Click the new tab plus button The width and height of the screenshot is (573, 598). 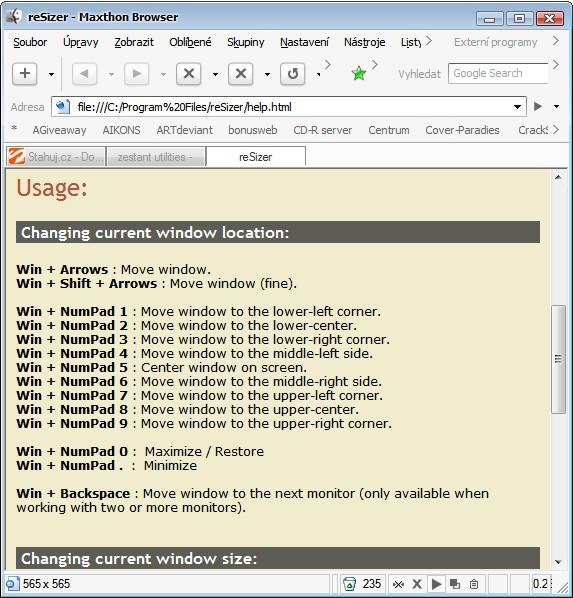click(x=25, y=73)
